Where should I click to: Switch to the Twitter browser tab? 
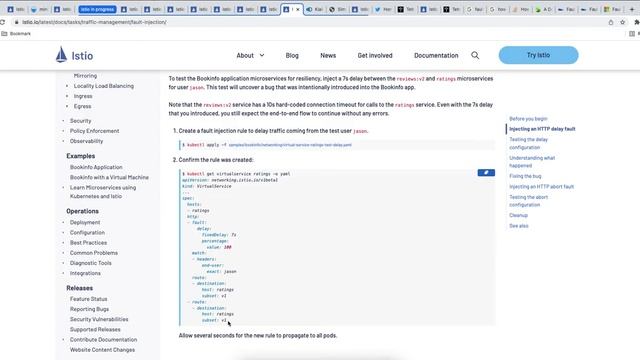(x=383, y=9)
